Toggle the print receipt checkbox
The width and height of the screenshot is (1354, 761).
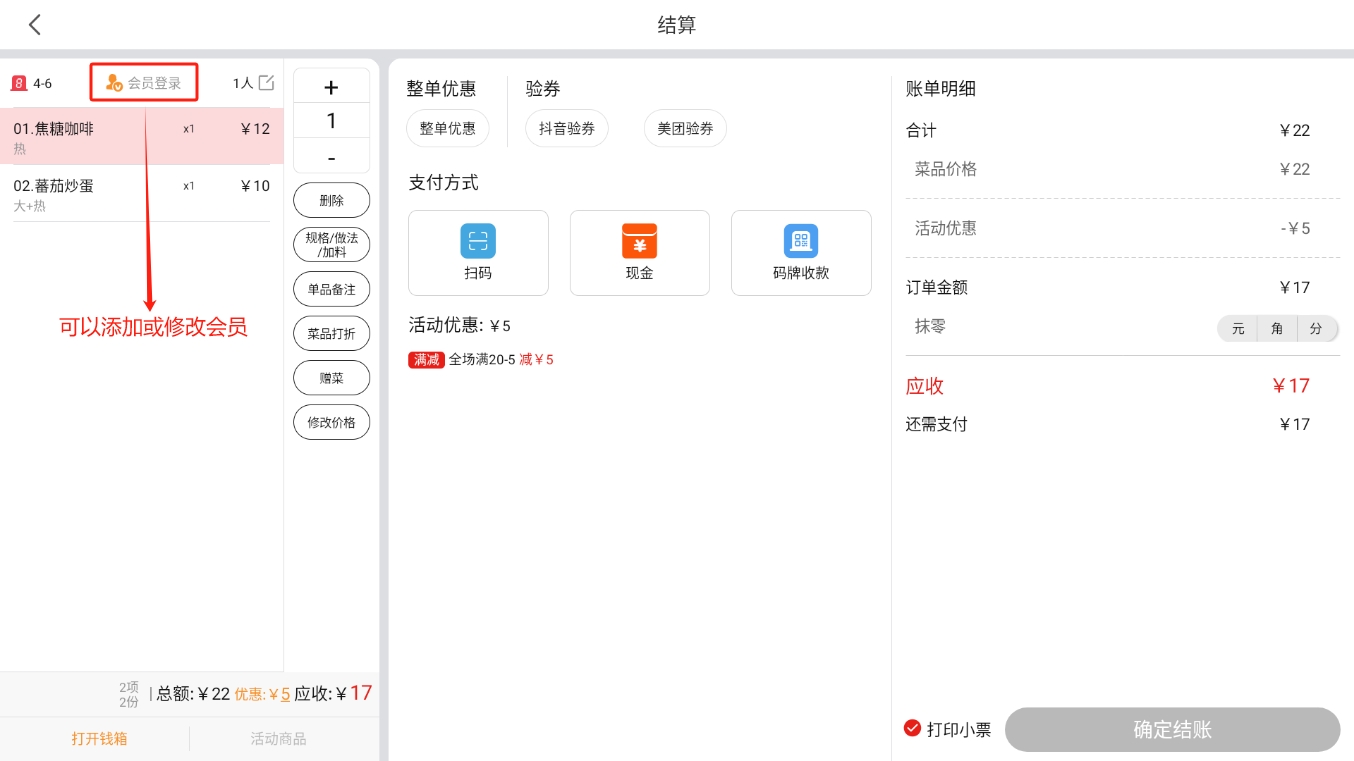[x=912, y=729]
